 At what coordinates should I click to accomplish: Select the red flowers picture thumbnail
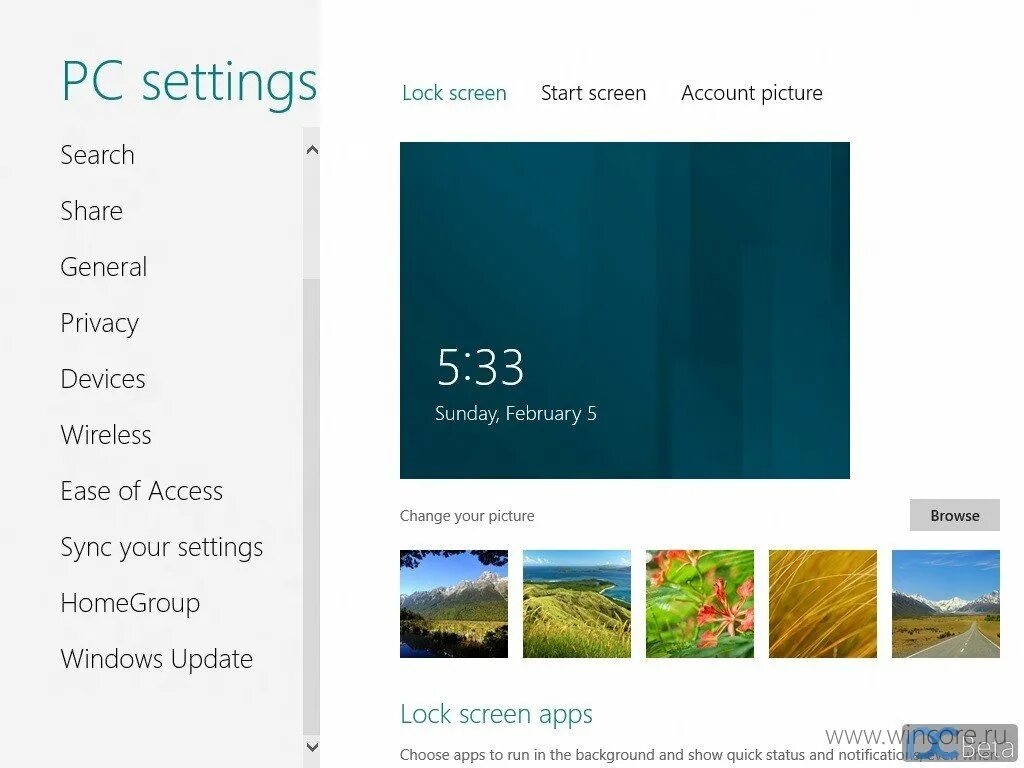(700, 604)
